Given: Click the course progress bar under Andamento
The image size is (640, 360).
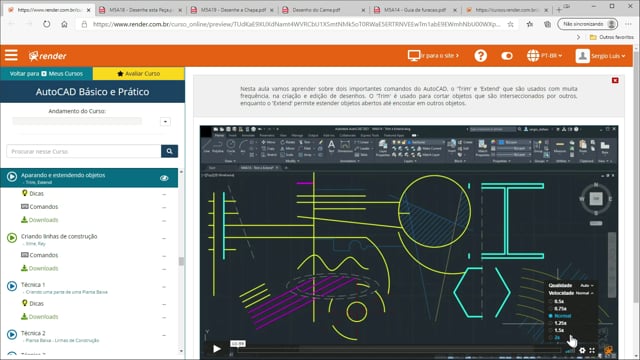Looking at the screenshot, I should 77,121.
